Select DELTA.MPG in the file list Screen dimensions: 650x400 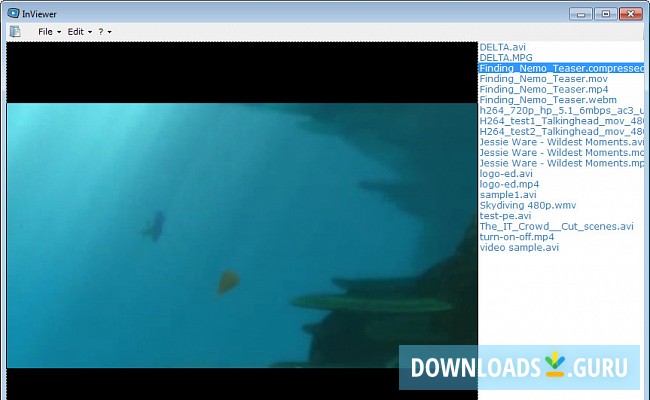[x=506, y=58]
